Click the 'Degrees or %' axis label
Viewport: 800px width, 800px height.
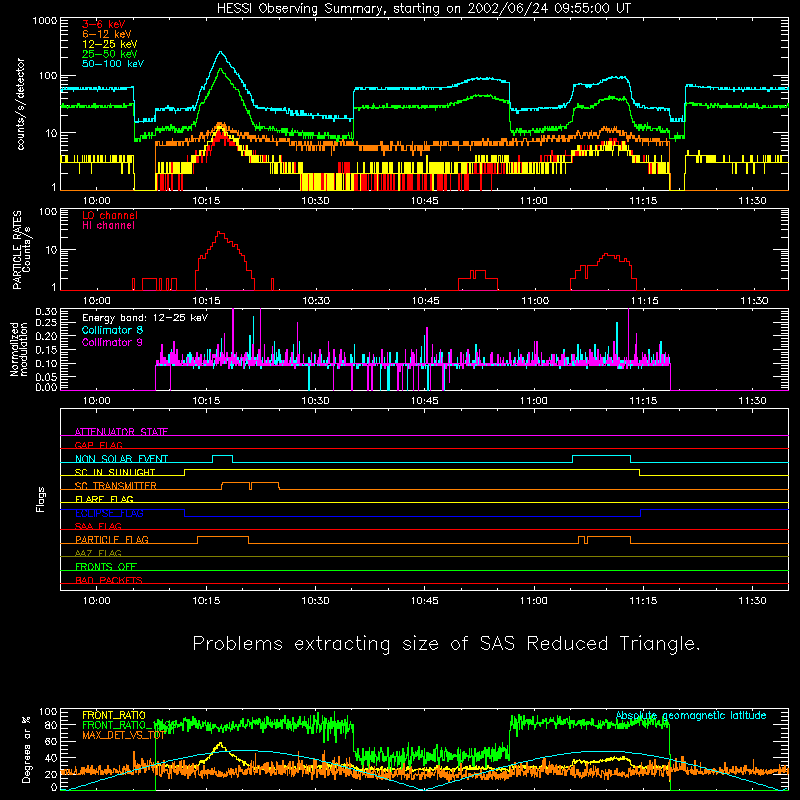coord(27,750)
